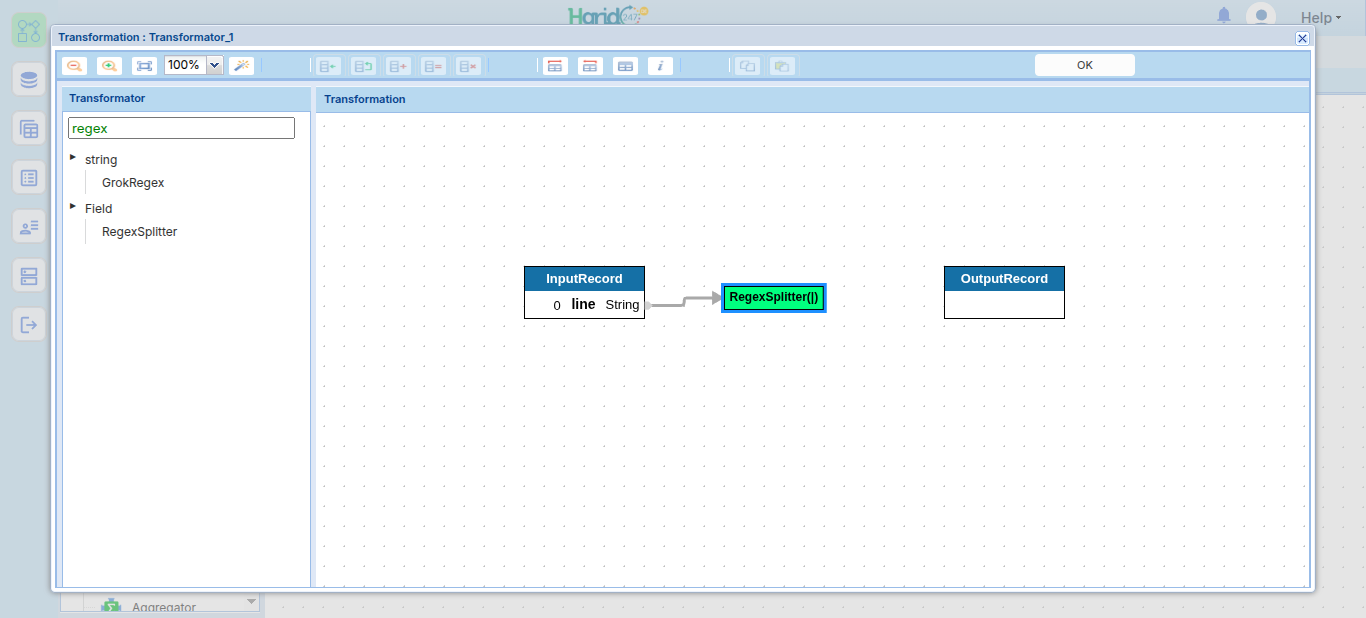Click the zoom in magnifier icon
Image resolution: width=1366 pixels, height=618 pixels.
click(109, 65)
